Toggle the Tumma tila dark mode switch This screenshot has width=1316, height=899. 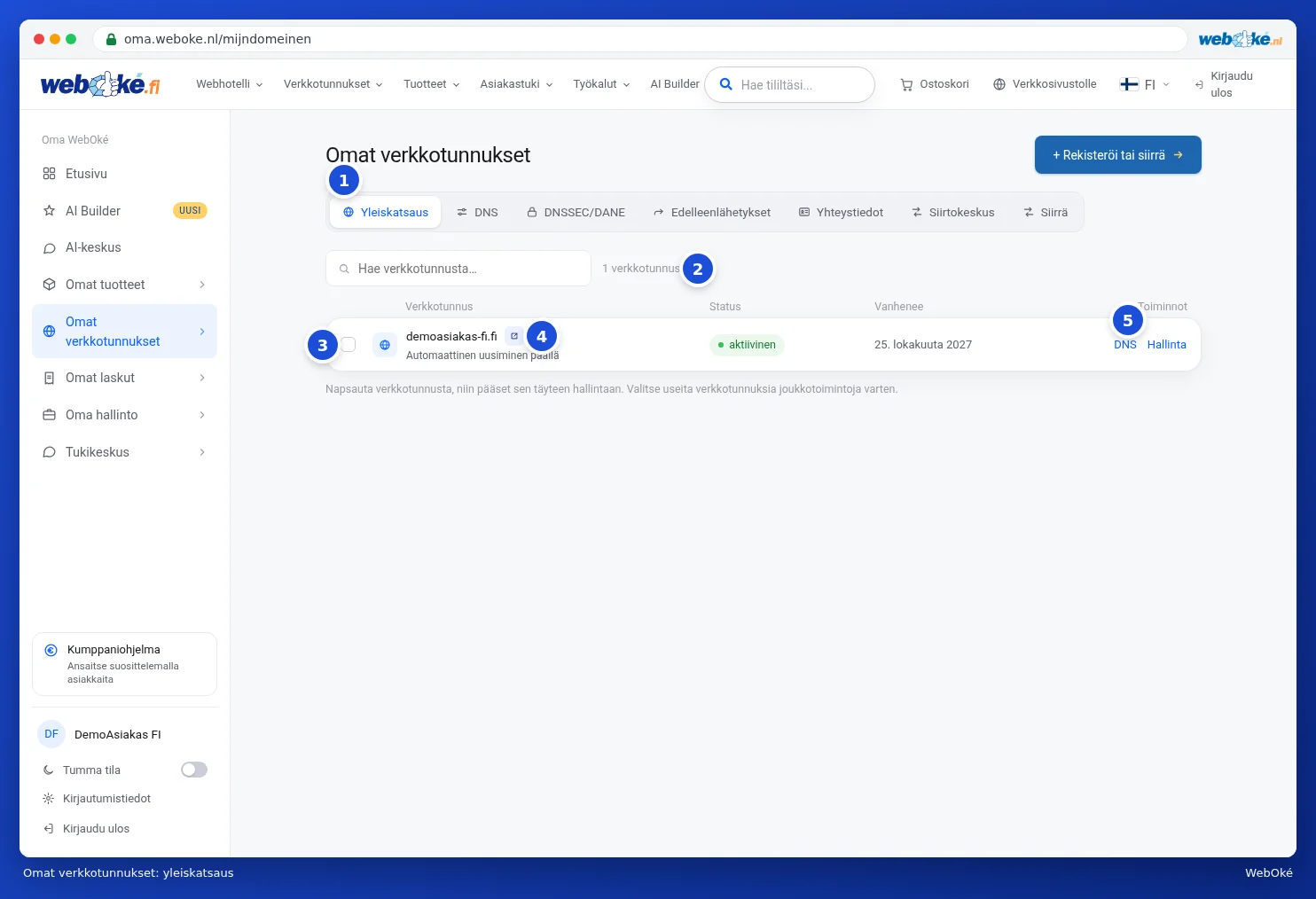tap(194, 770)
